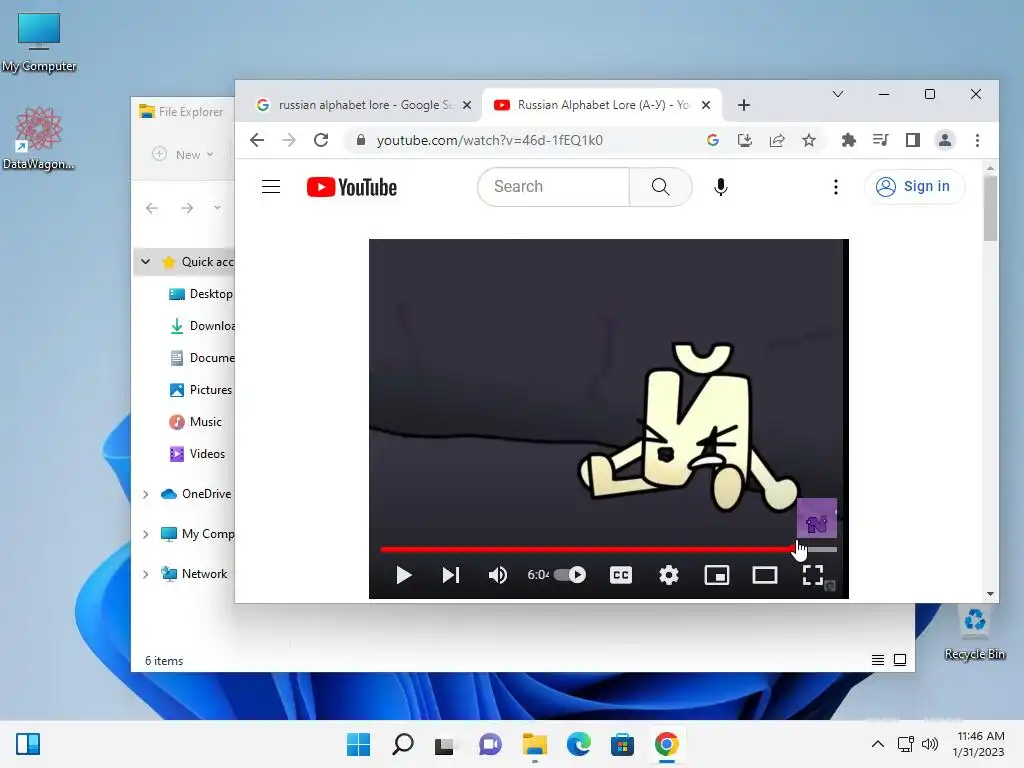Screen dimensions: 1024x768
Task: Switch File Explorer to large icons view
Action: pyautogui.click(x=900, y=660)
